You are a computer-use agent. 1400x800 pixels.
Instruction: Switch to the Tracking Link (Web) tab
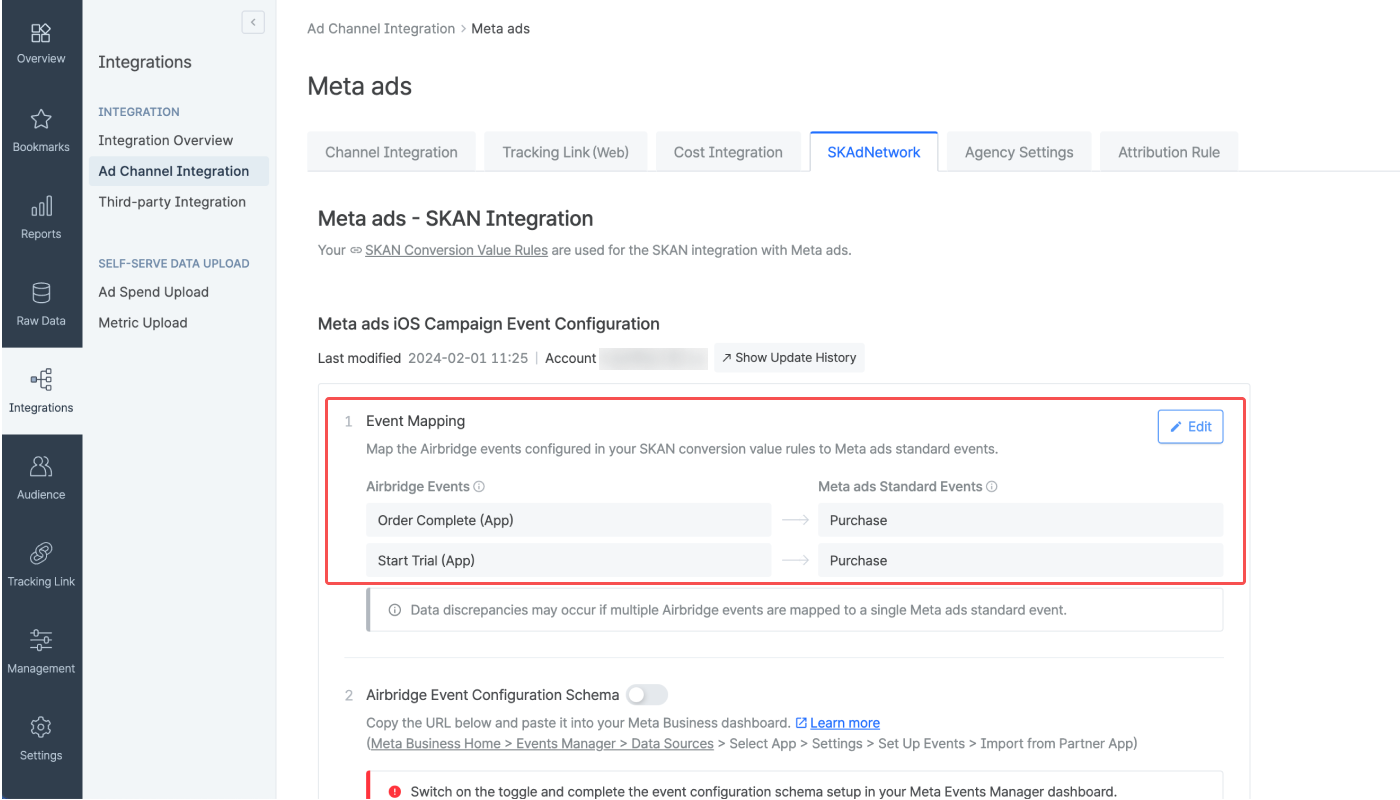click(x=566, y=152)
